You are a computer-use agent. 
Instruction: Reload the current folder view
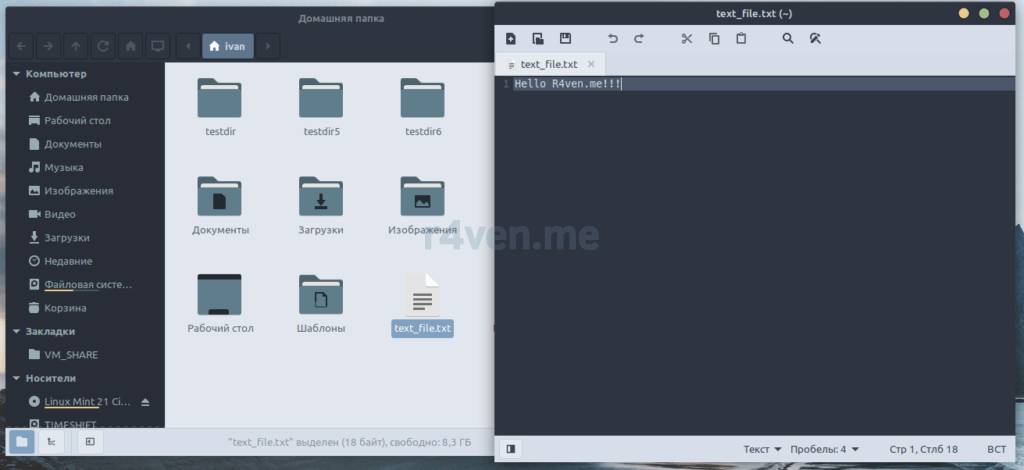103,46
